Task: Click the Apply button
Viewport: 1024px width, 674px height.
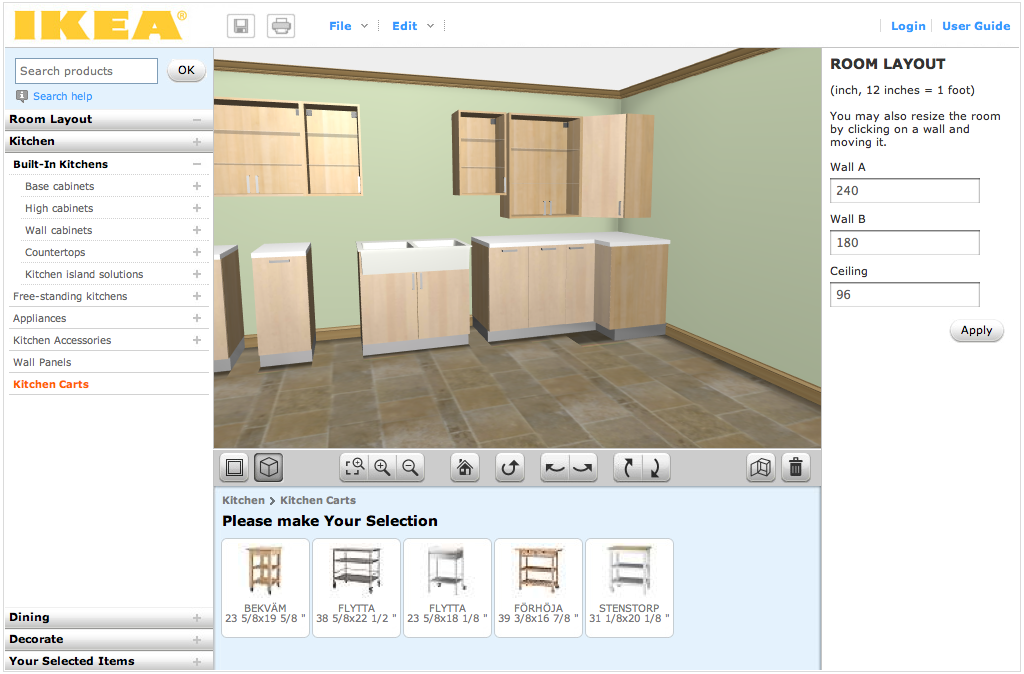Action: (x=976, y=330)
